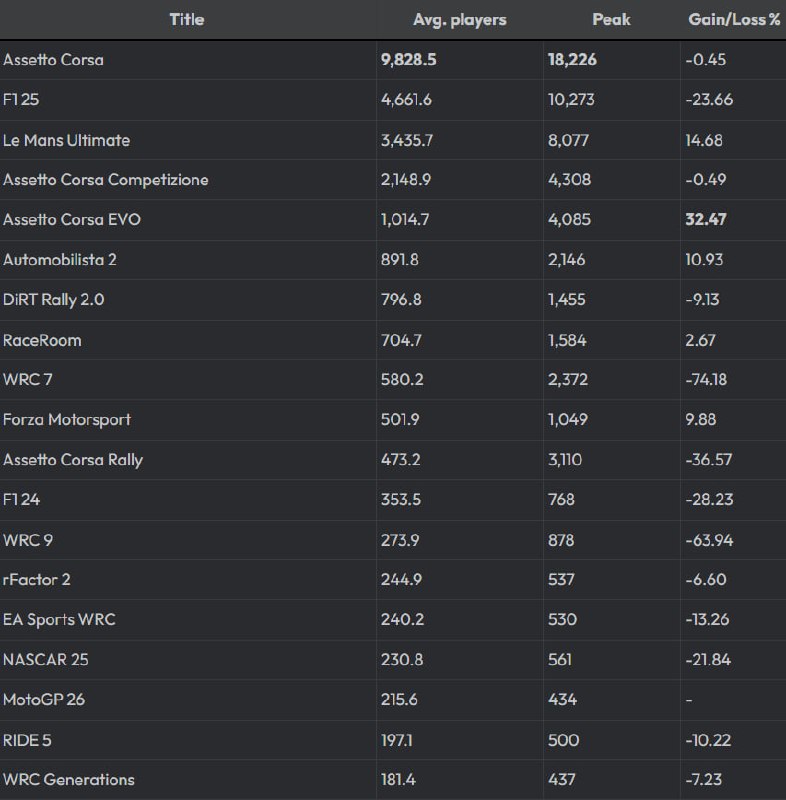Image resolution: width=786 pixels, height=800 pixels.
Task: Select average players value 891.8
Action: coord(399,260)
